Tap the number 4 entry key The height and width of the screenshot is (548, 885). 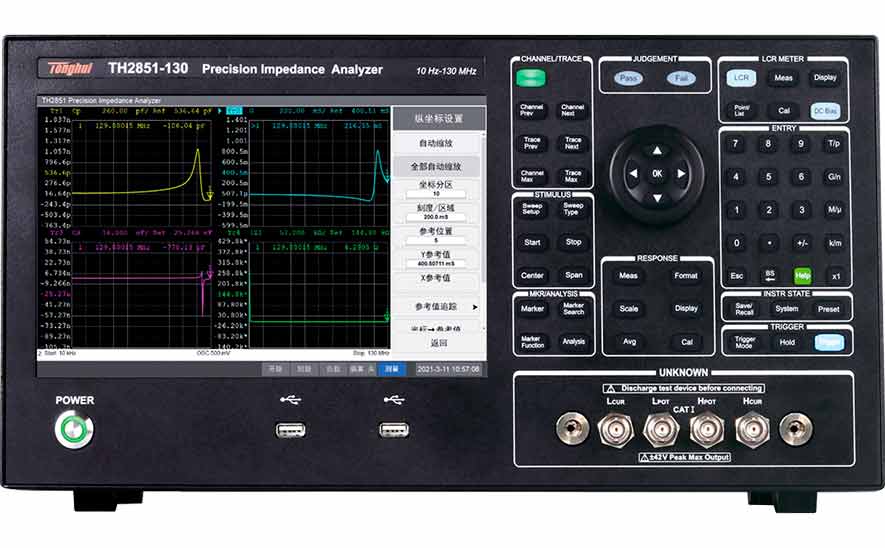point(736,177)
